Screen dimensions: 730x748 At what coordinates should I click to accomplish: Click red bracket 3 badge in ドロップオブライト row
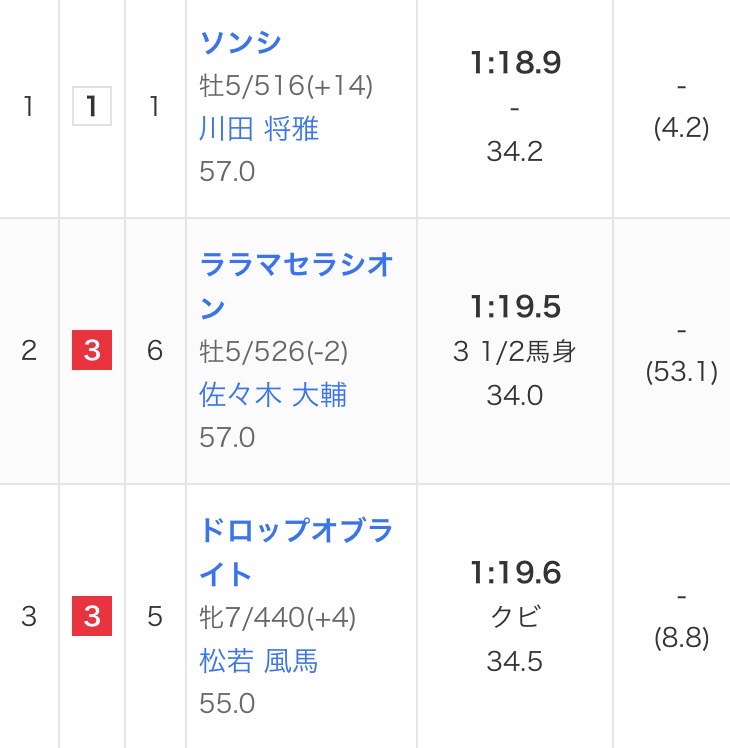(92, 617)
